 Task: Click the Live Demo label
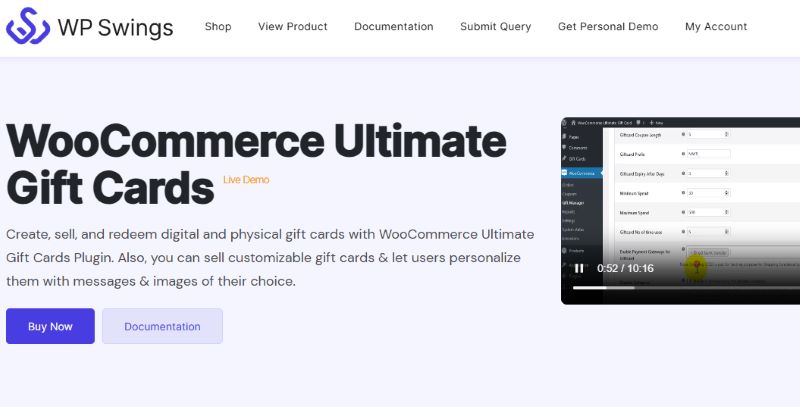pos(246,180)
